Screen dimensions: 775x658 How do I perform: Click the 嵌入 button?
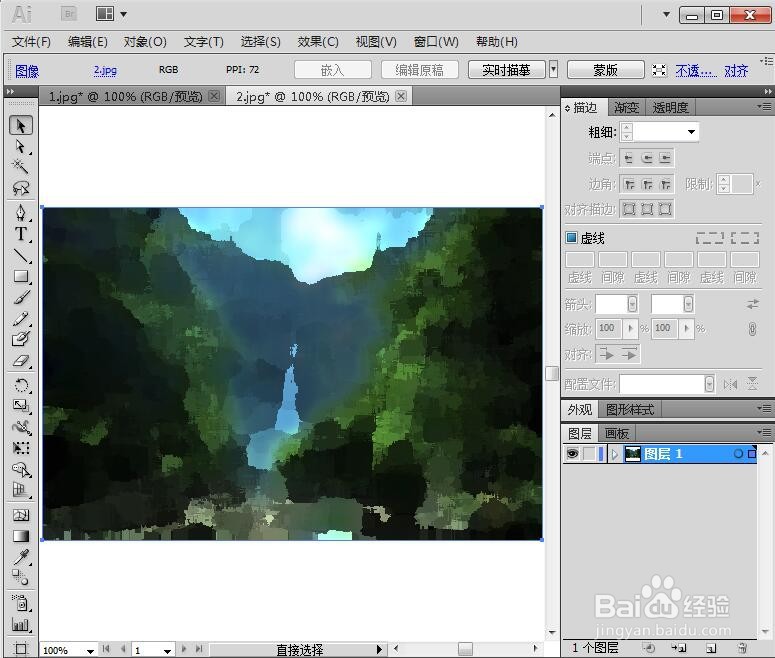click(x=333, y=70)
